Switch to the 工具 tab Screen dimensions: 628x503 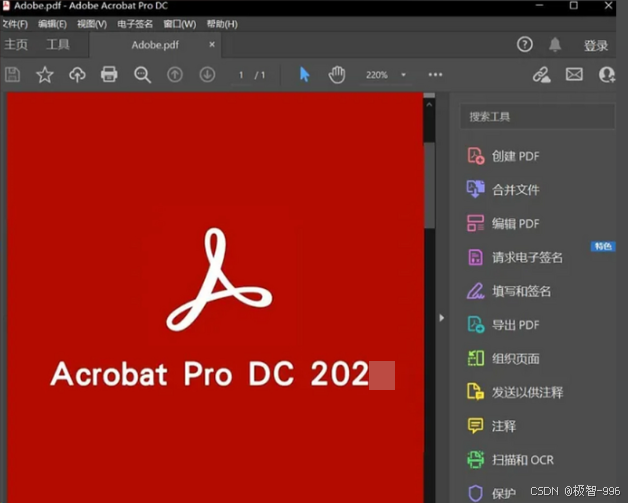pyautogui.click(x=58, y=44)
